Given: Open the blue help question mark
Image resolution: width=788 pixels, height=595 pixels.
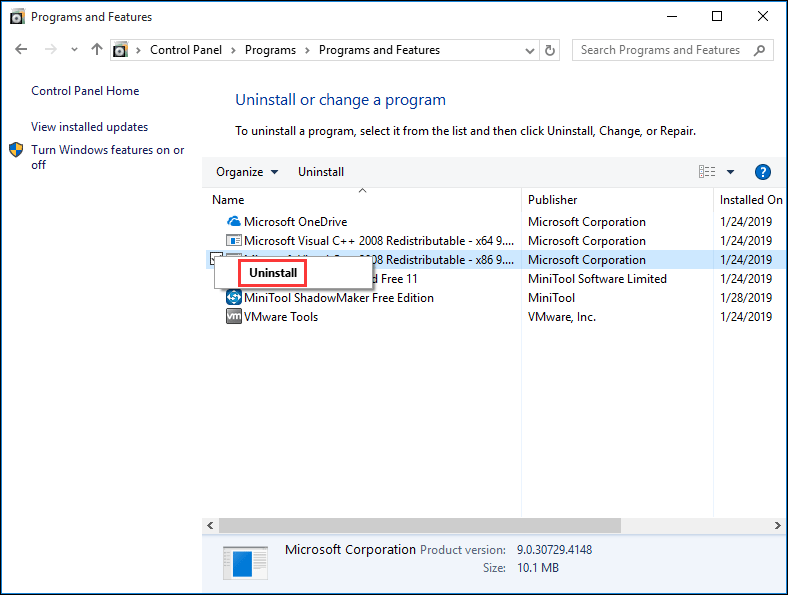Looking at the screenshot, I should [762, 172].
